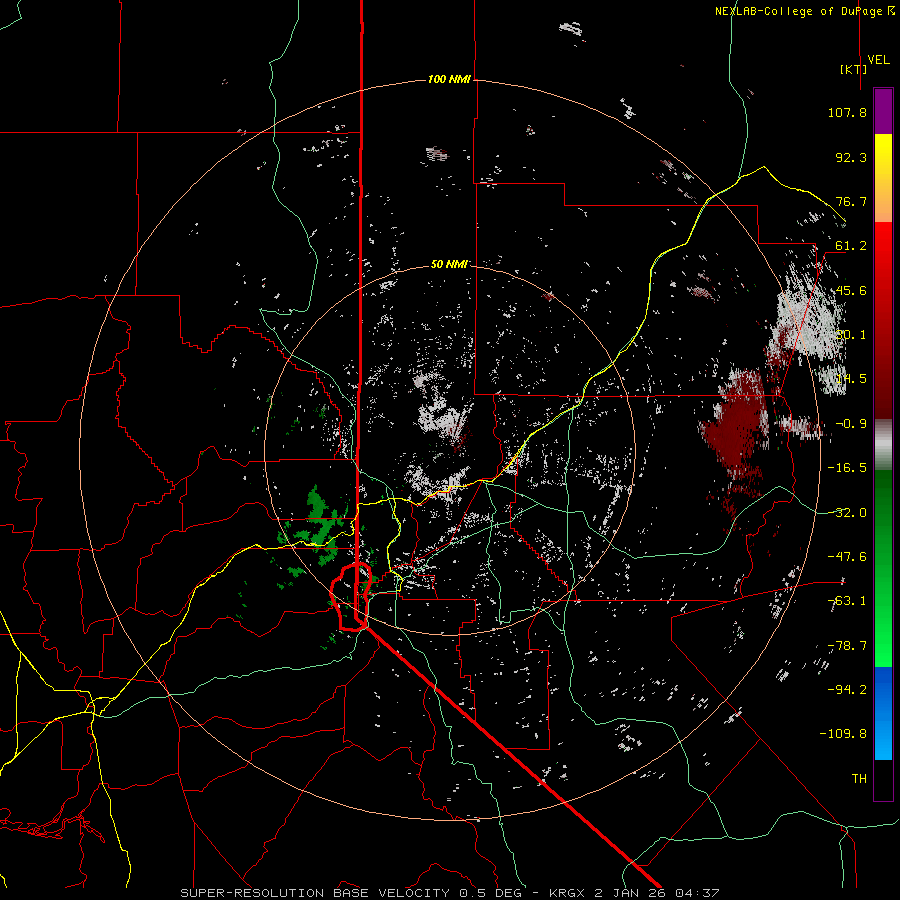This screenshot has width=900, height=900.
Task: Click the 50 NMI range ring label
Action: coord(449,264)
